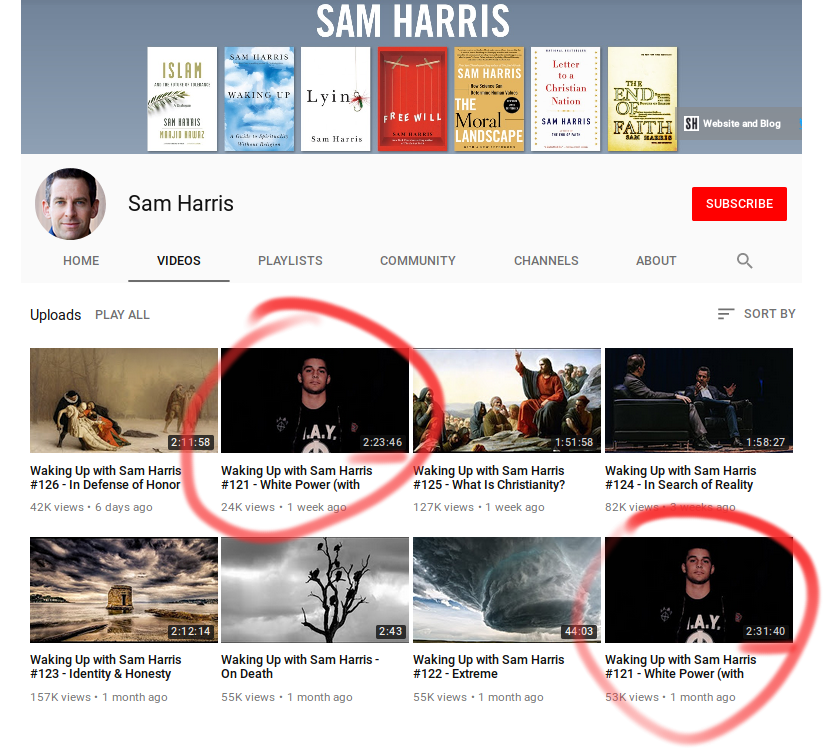Click Sam Harris channel avatar photo

70,204
